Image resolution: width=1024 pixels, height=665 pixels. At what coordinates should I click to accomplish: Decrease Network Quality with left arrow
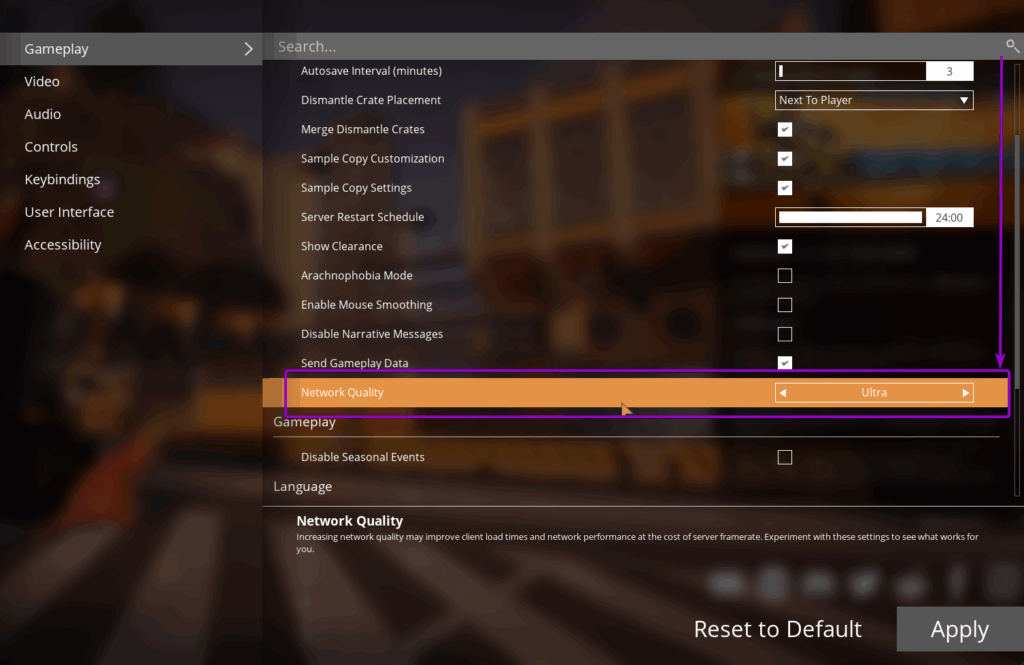[x=783, y=393]
